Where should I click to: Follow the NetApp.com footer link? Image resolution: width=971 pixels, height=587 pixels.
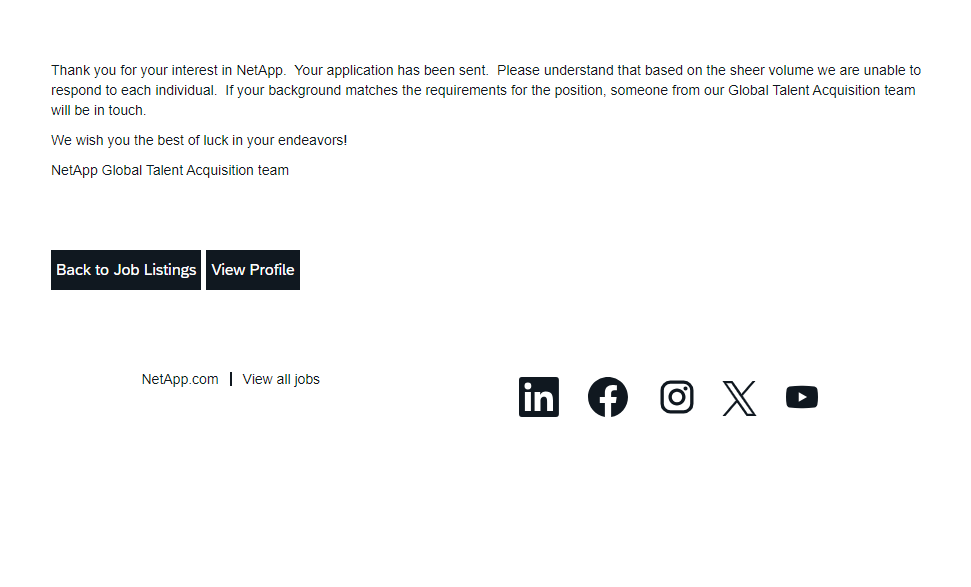click(180, 379)
